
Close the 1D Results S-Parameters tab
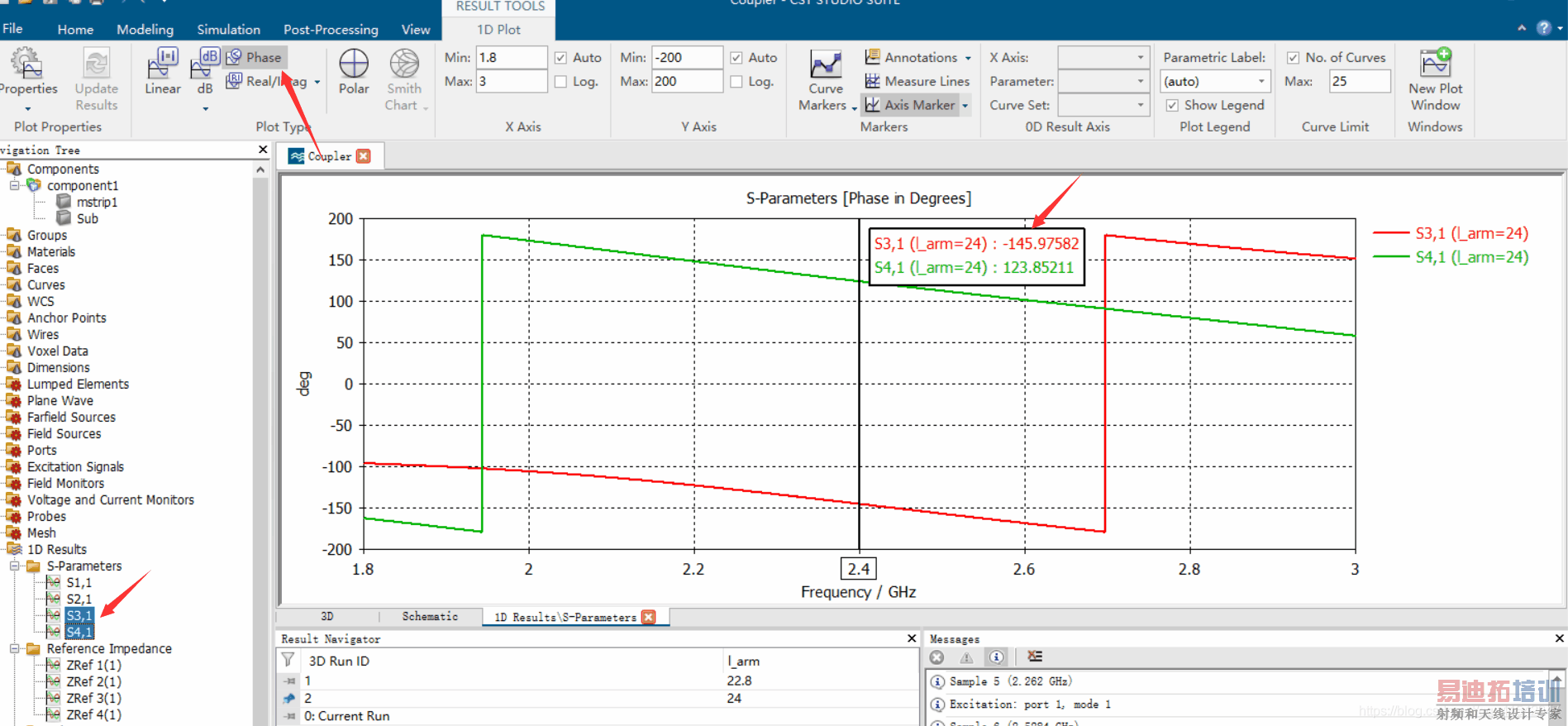649,617
